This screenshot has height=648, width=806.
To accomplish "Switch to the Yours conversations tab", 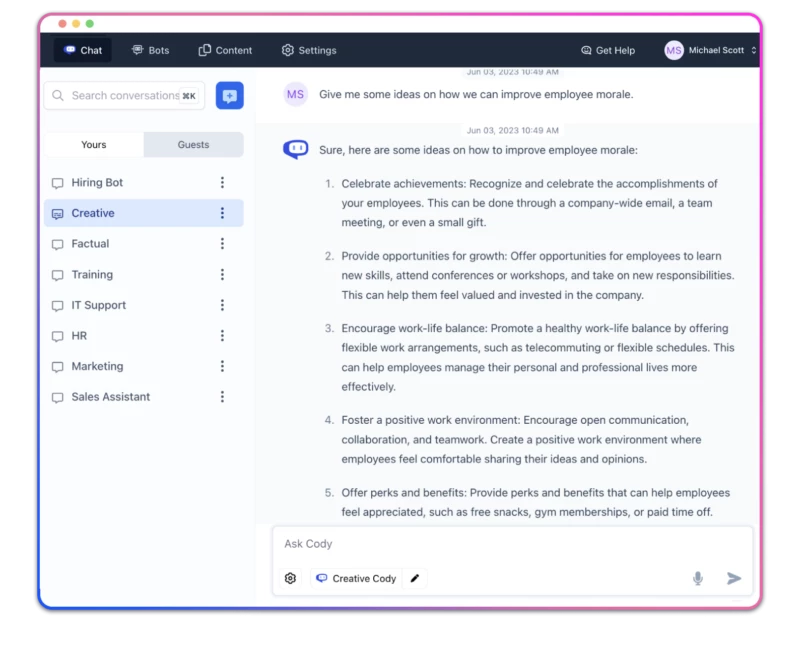I will coord(93,144).
